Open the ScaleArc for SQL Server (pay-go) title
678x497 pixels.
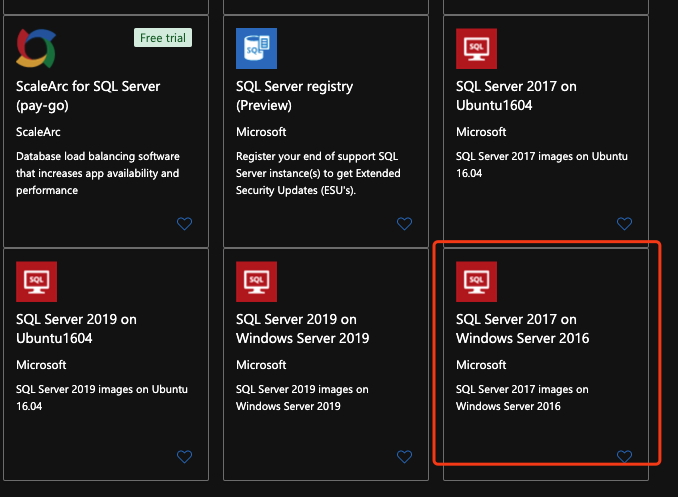(88, 96)
